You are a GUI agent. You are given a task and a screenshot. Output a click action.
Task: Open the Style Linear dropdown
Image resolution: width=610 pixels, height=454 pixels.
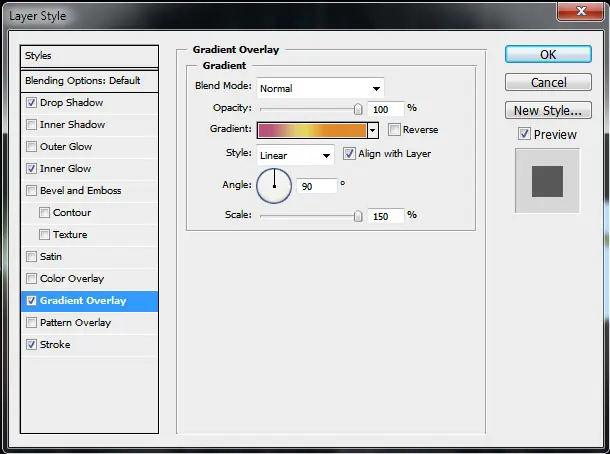pos(295,156)
